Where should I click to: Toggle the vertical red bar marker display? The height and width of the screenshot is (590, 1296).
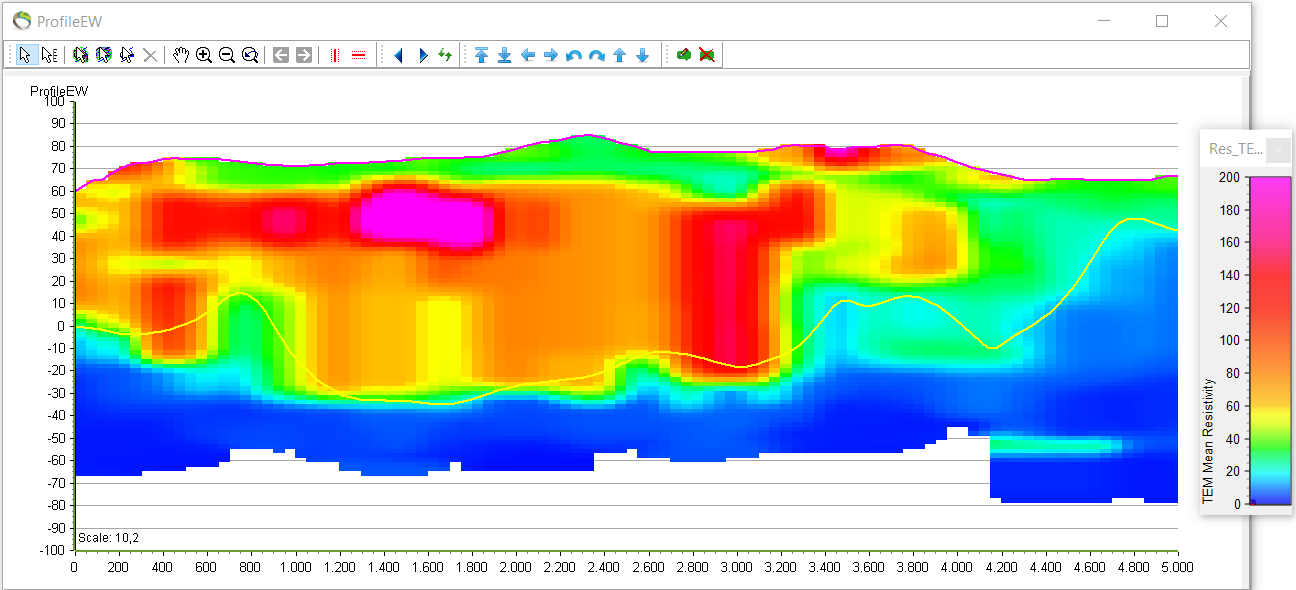(334, 55)
